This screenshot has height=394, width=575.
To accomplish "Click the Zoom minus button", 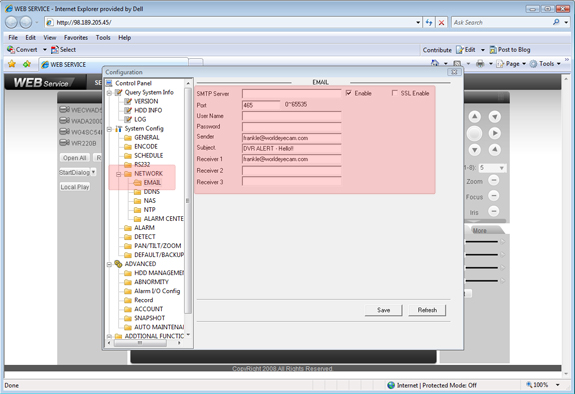I will 494,180.
